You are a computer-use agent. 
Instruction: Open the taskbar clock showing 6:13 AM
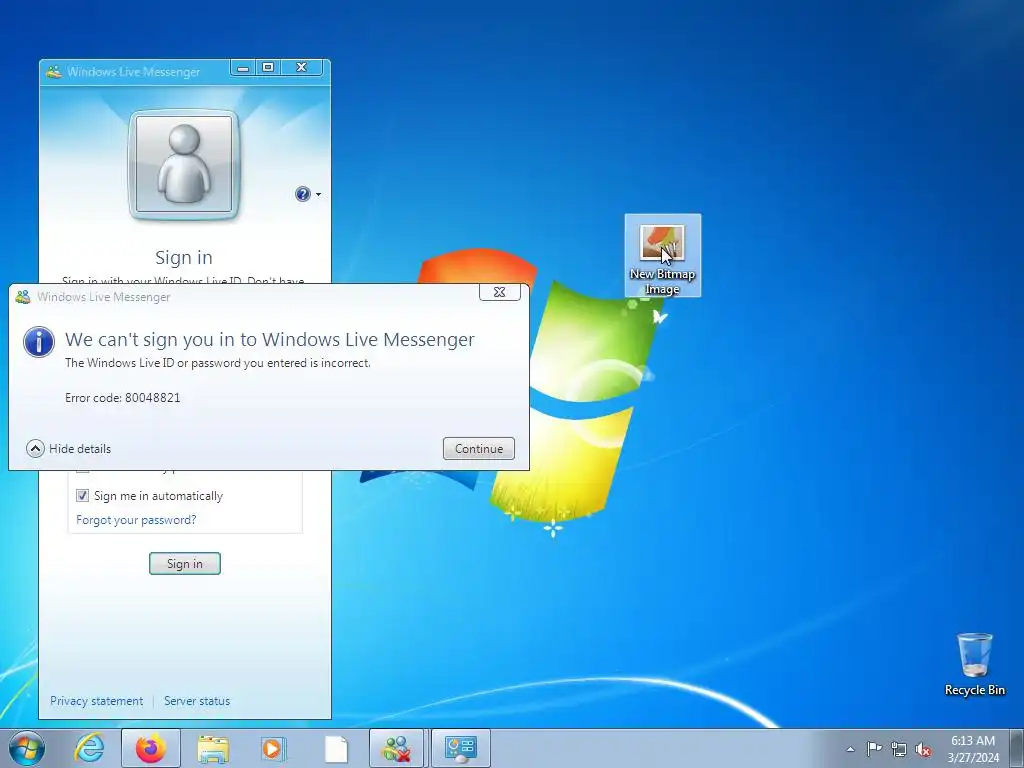click(973, 749)
